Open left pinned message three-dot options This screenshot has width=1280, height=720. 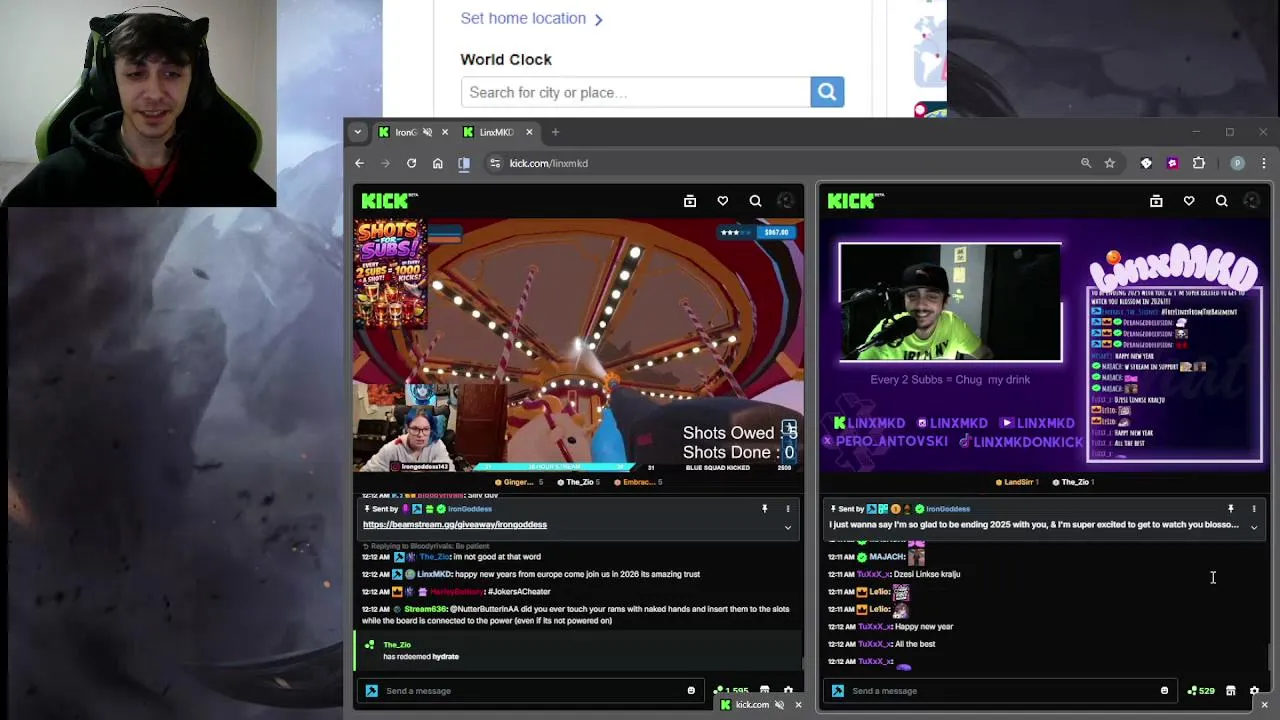point(788,509)
